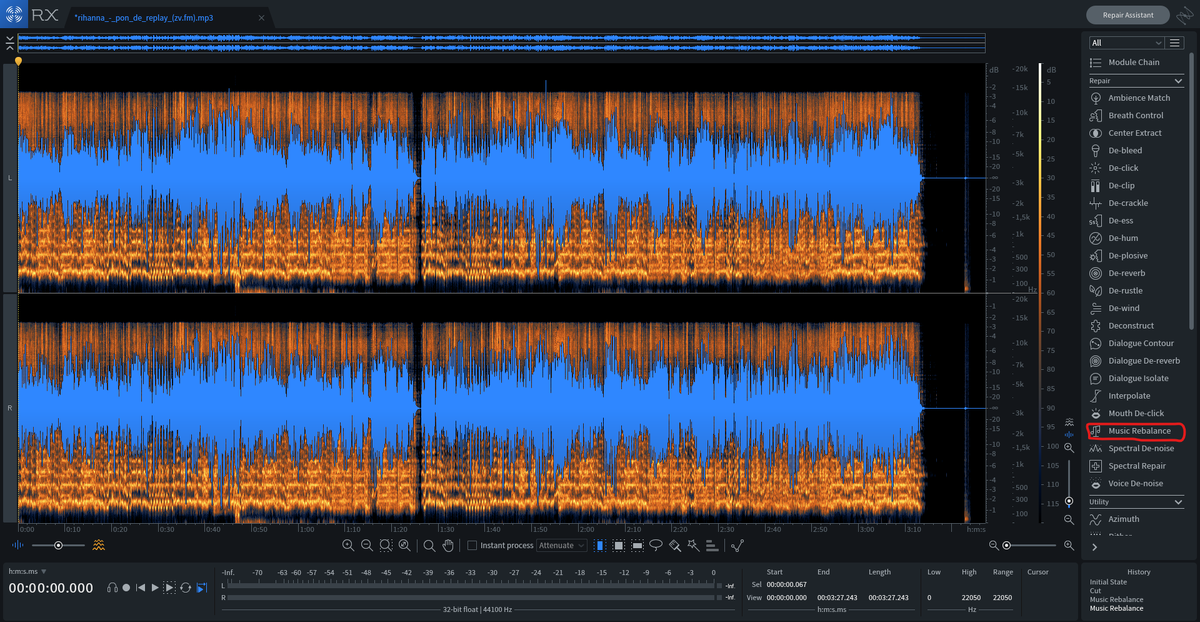Select the latest Music Rebalance history entry
Screen dimensions: 1200x622
pyautogui.click(x=1115, y=608)
